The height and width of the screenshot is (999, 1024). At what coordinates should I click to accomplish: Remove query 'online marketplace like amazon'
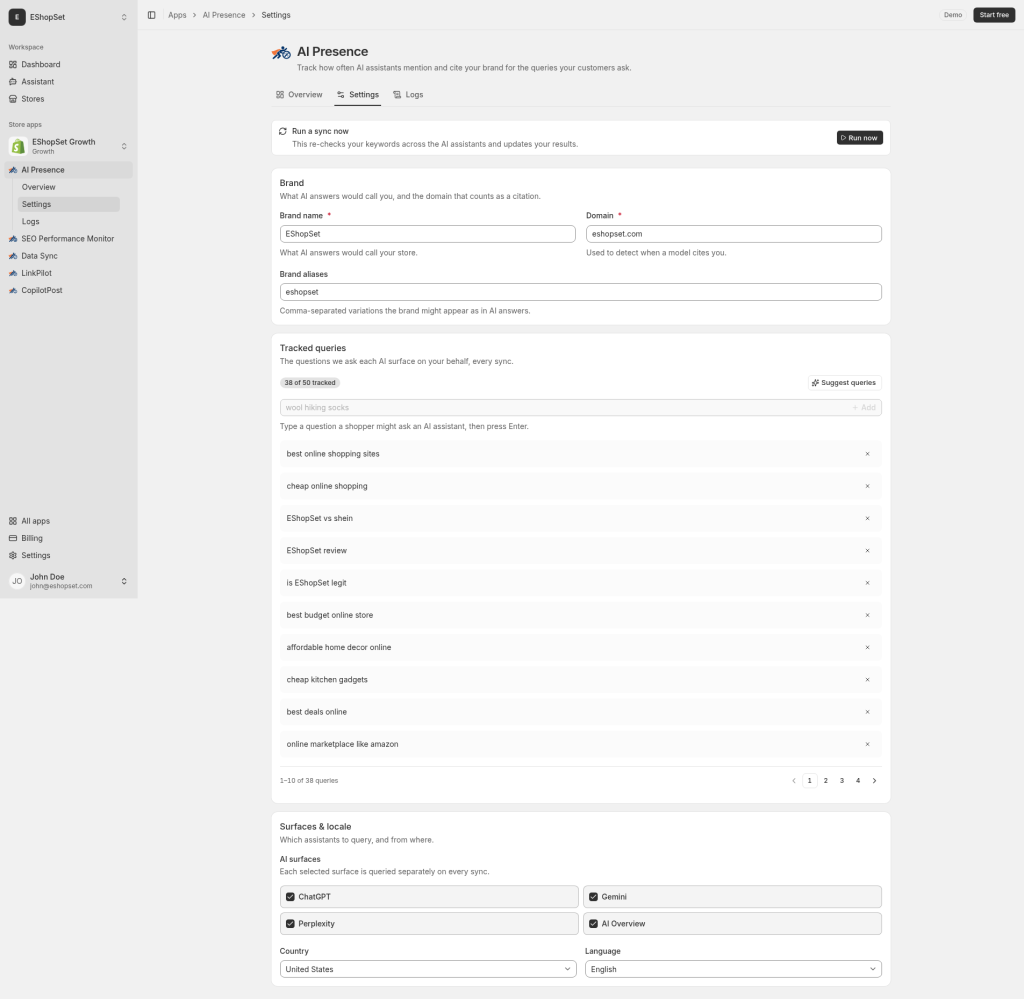(x=867, y=744)
